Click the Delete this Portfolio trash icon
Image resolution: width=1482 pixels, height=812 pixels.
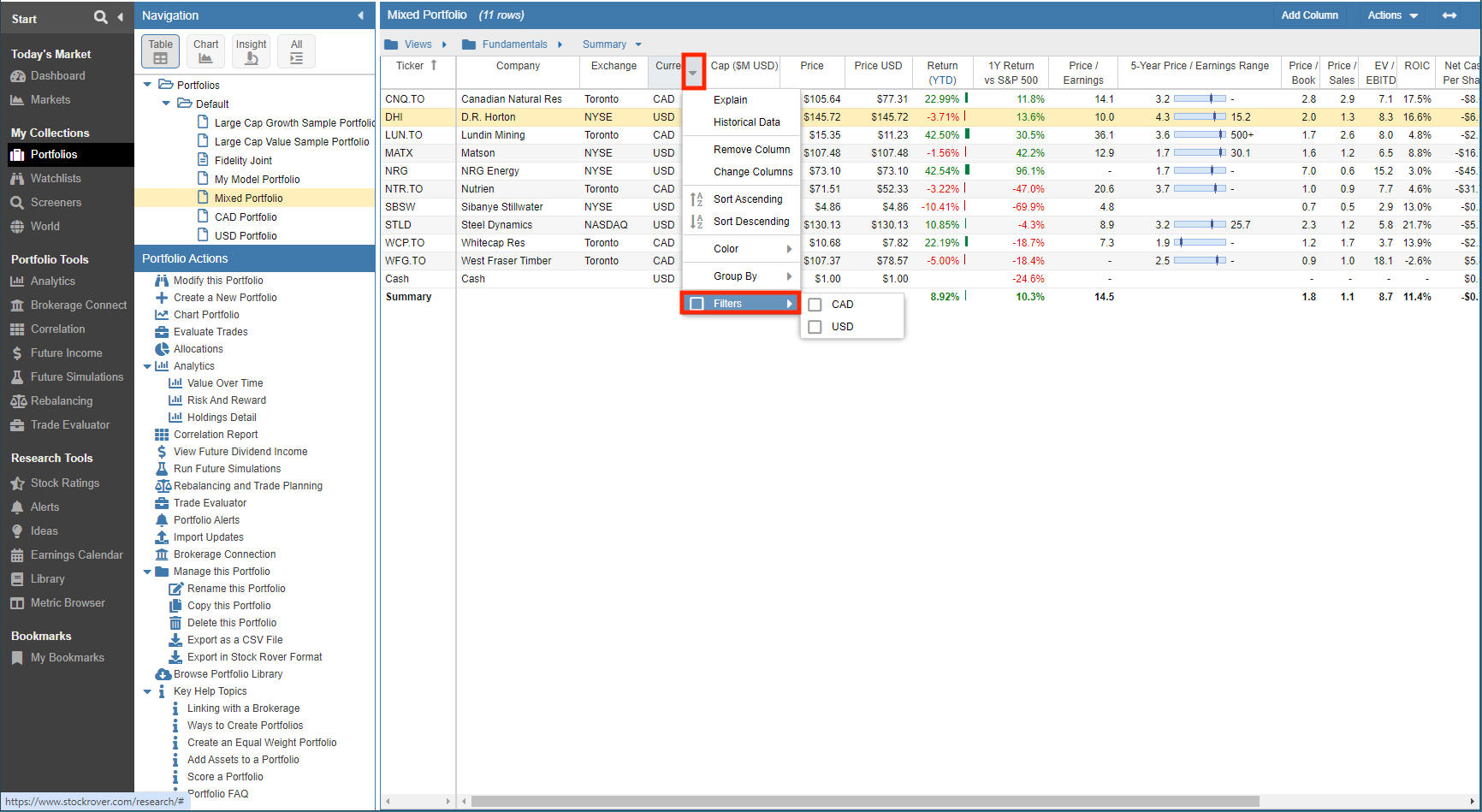175,623
